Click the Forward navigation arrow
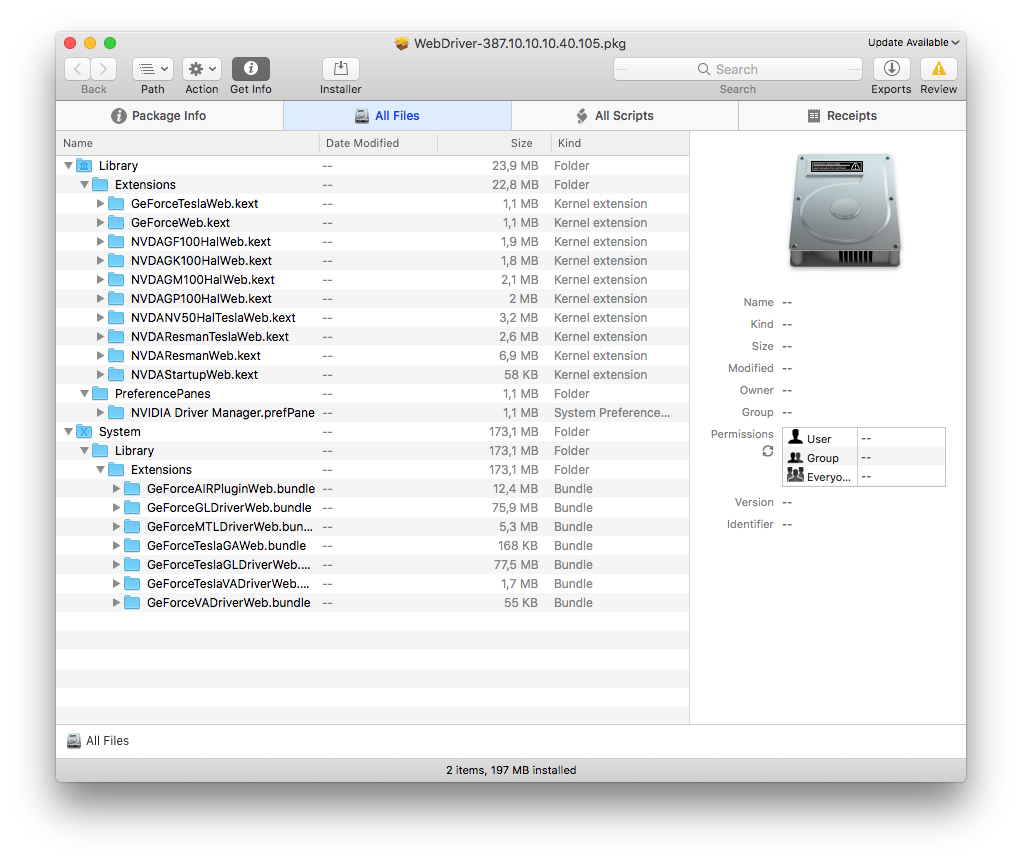The height and width of the screenshot is (862, 1022). (x=104, y=68)
